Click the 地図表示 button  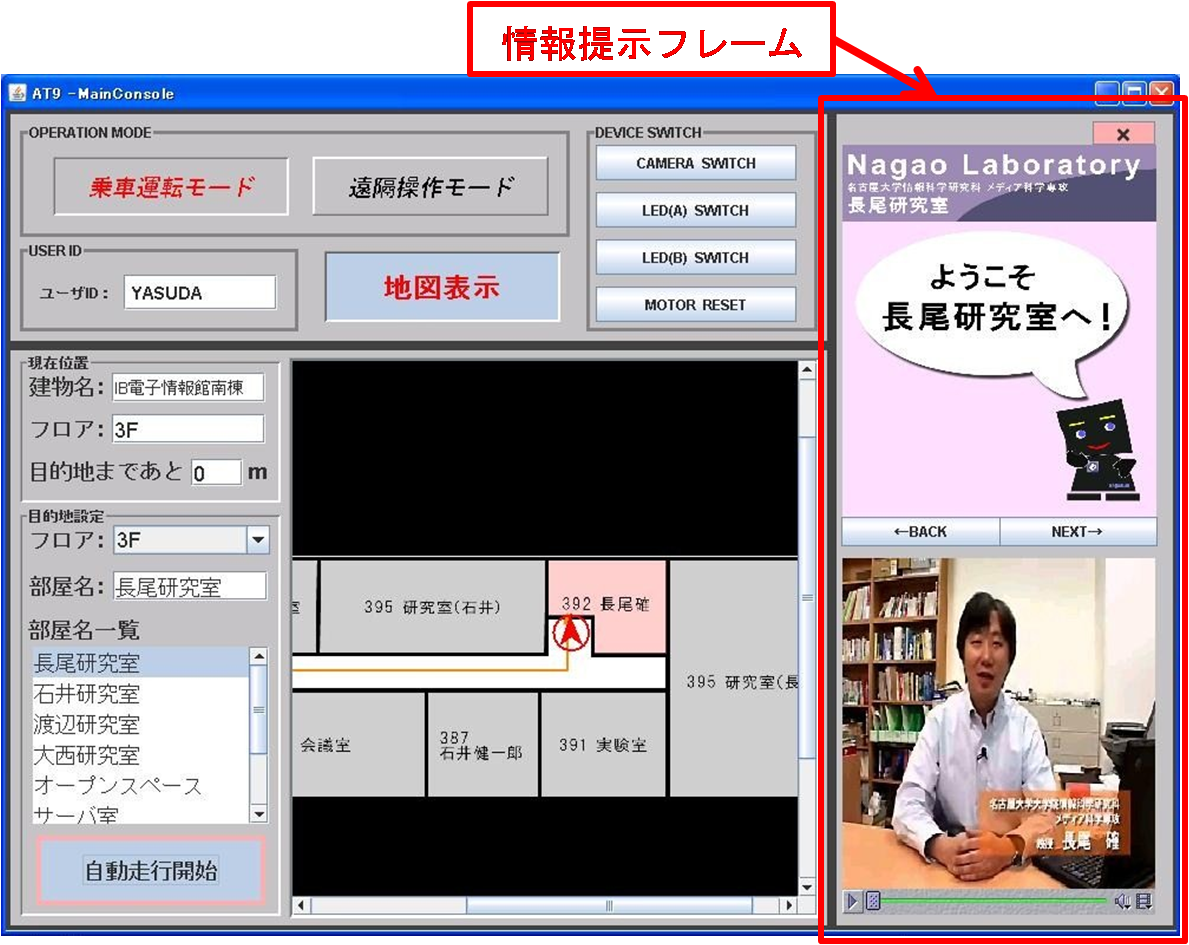(442, 288)
